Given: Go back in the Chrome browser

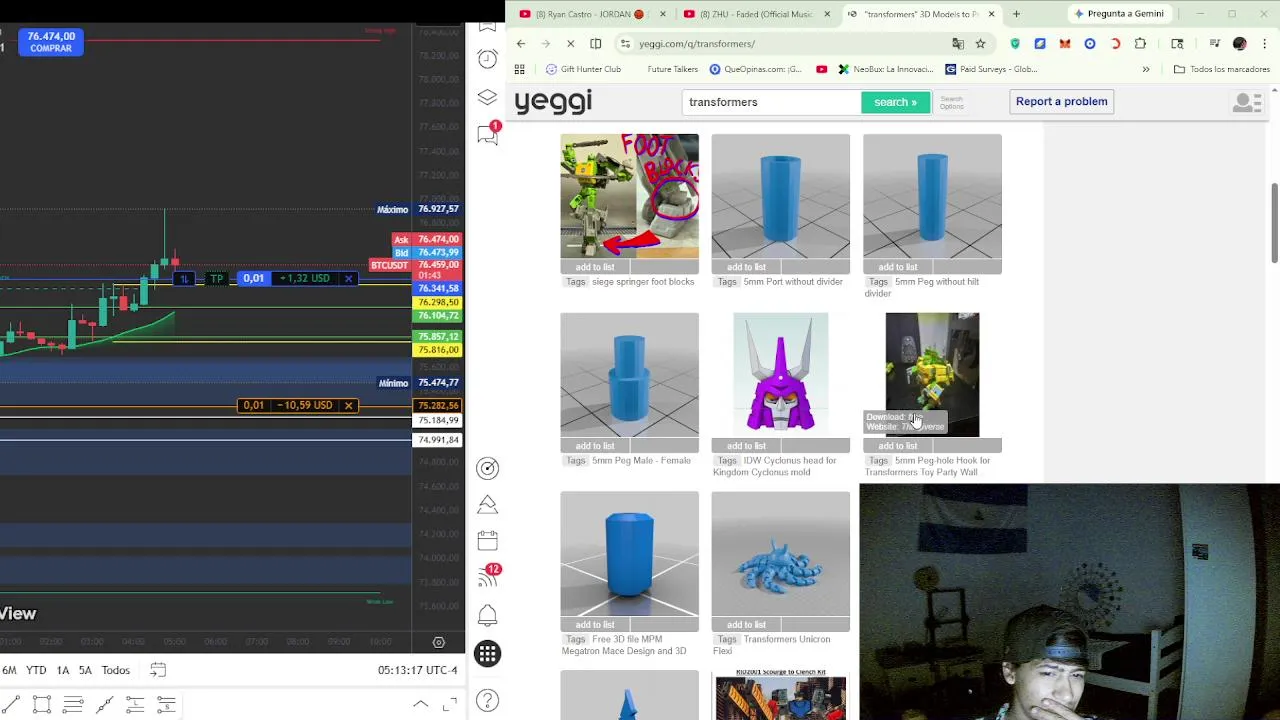Looking at the screenshot, I should pyautogui.click(x=521, y=43).
